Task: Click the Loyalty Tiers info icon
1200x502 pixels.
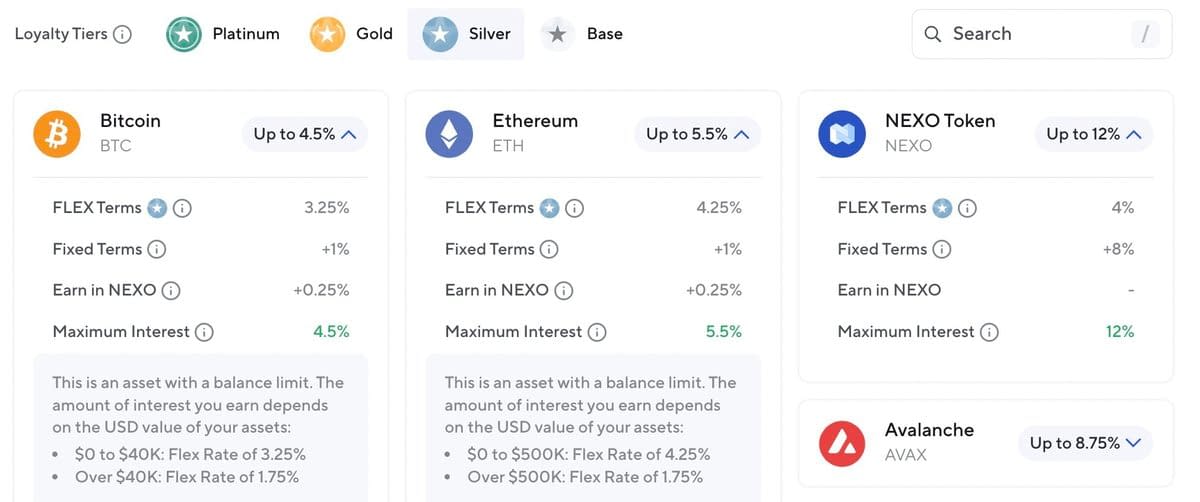Action: click(x=122, y=34)
